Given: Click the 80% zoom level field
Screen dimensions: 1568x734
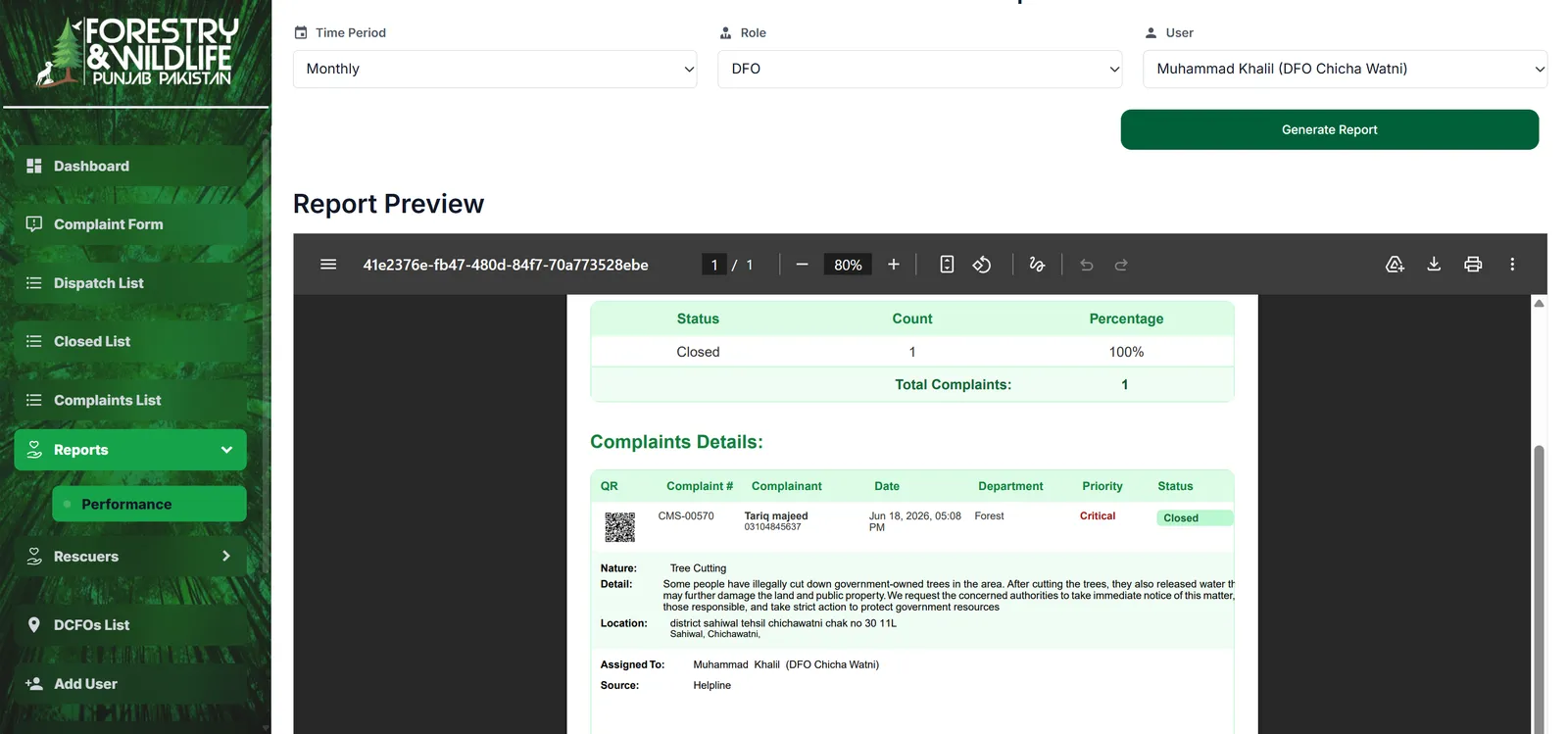Looking at the screenshot, I should [x=848, y=265].
